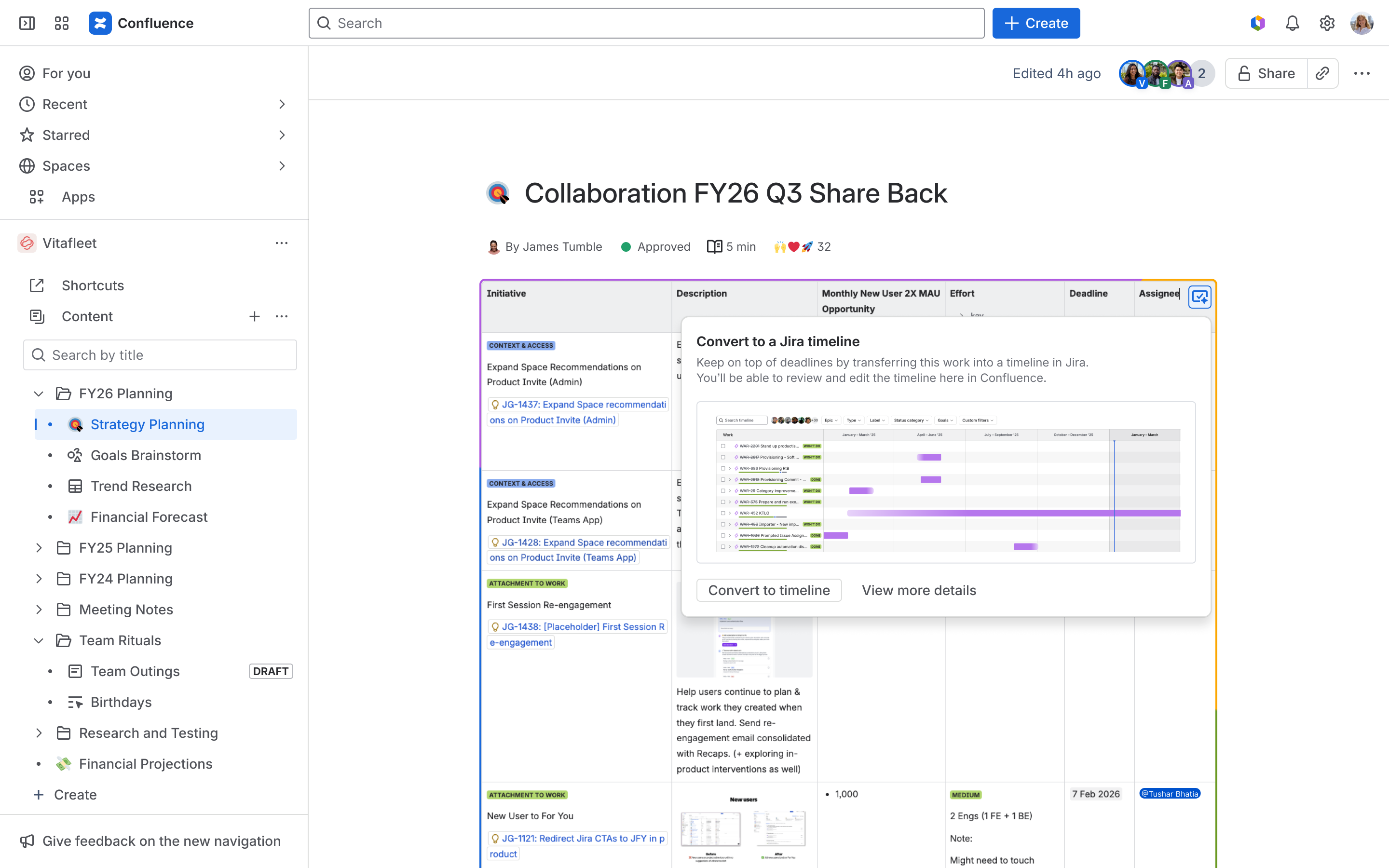Click author name James Tumble
The height and width of the screenshot is (868, 1389).
coord(562,247)
